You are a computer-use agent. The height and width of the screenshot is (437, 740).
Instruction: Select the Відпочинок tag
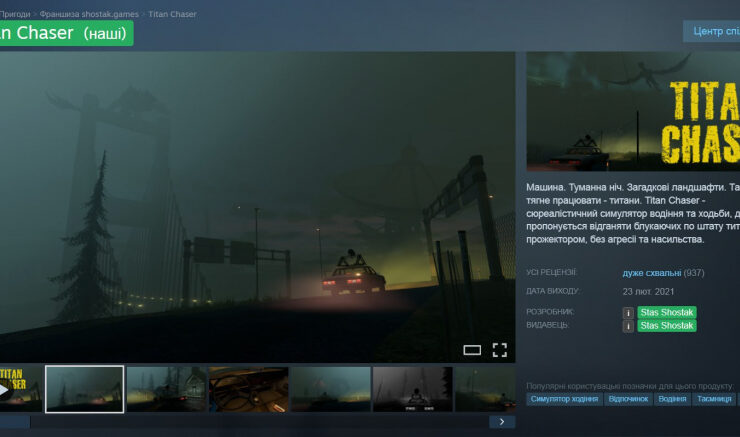(629, 399)
